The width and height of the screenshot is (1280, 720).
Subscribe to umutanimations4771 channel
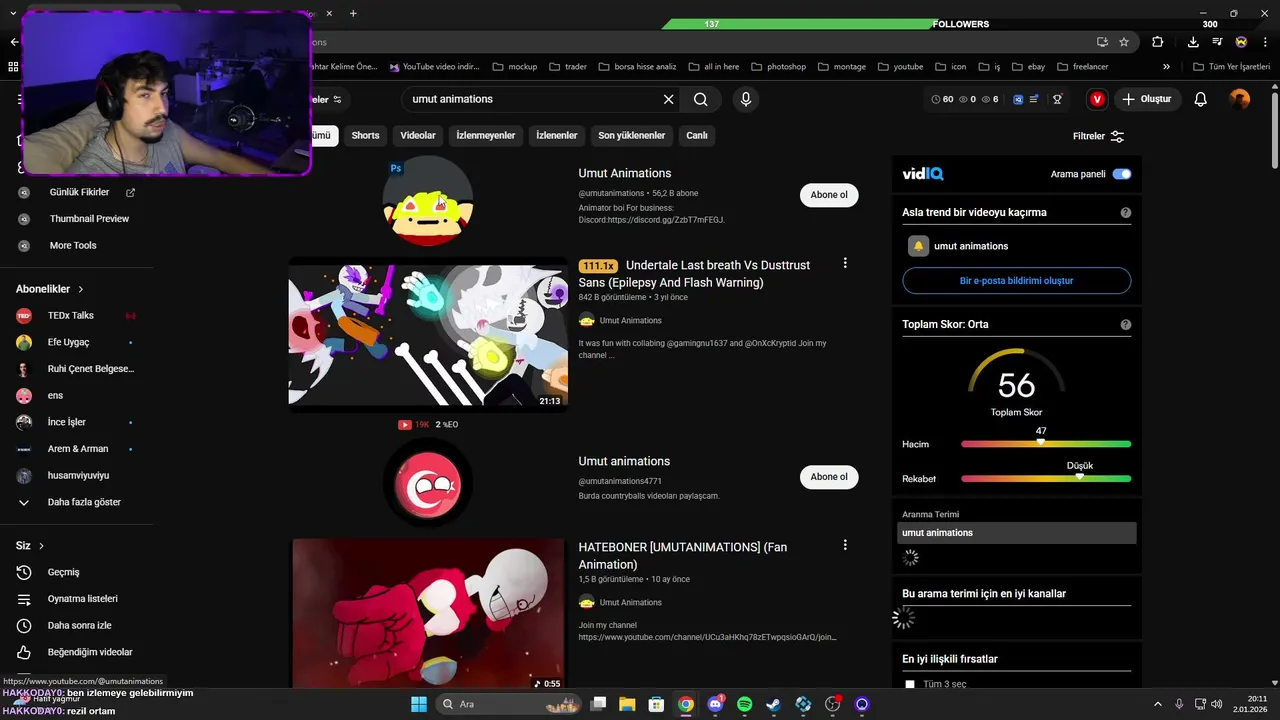pyautogui.click(x=829, y=477)
